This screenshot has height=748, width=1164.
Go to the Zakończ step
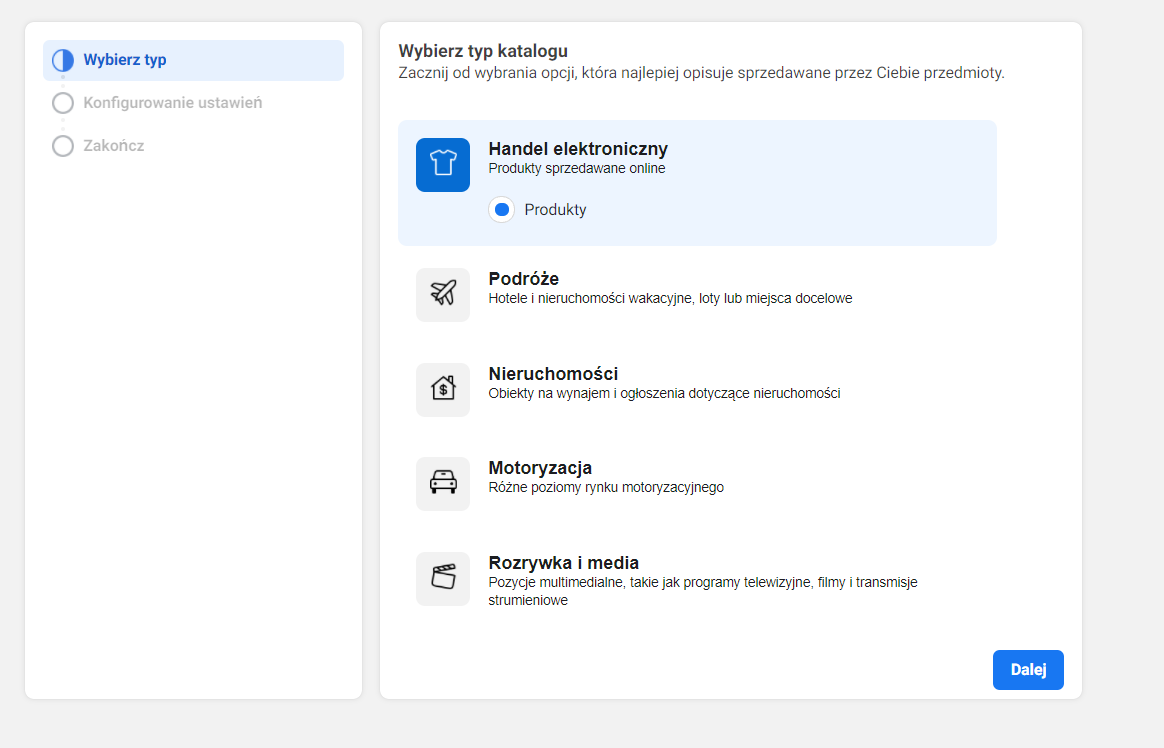114,146
